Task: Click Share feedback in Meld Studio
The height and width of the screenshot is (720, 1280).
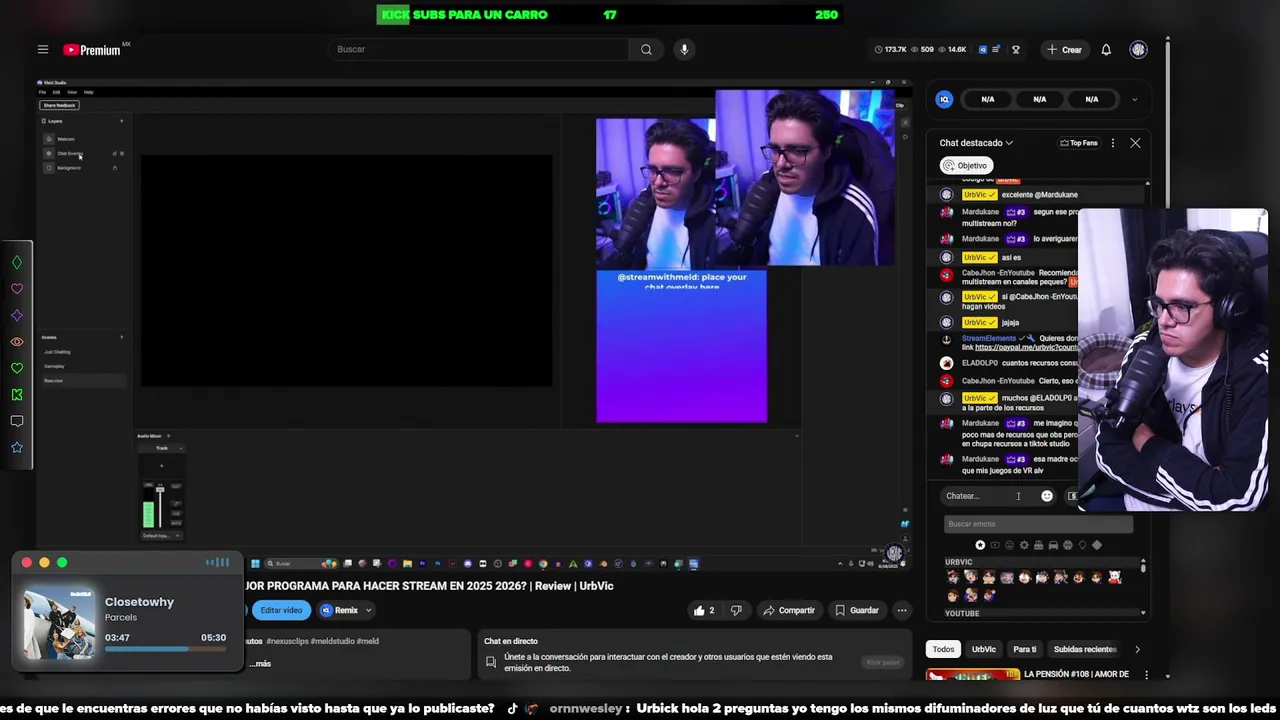Action: coord(58,105)
